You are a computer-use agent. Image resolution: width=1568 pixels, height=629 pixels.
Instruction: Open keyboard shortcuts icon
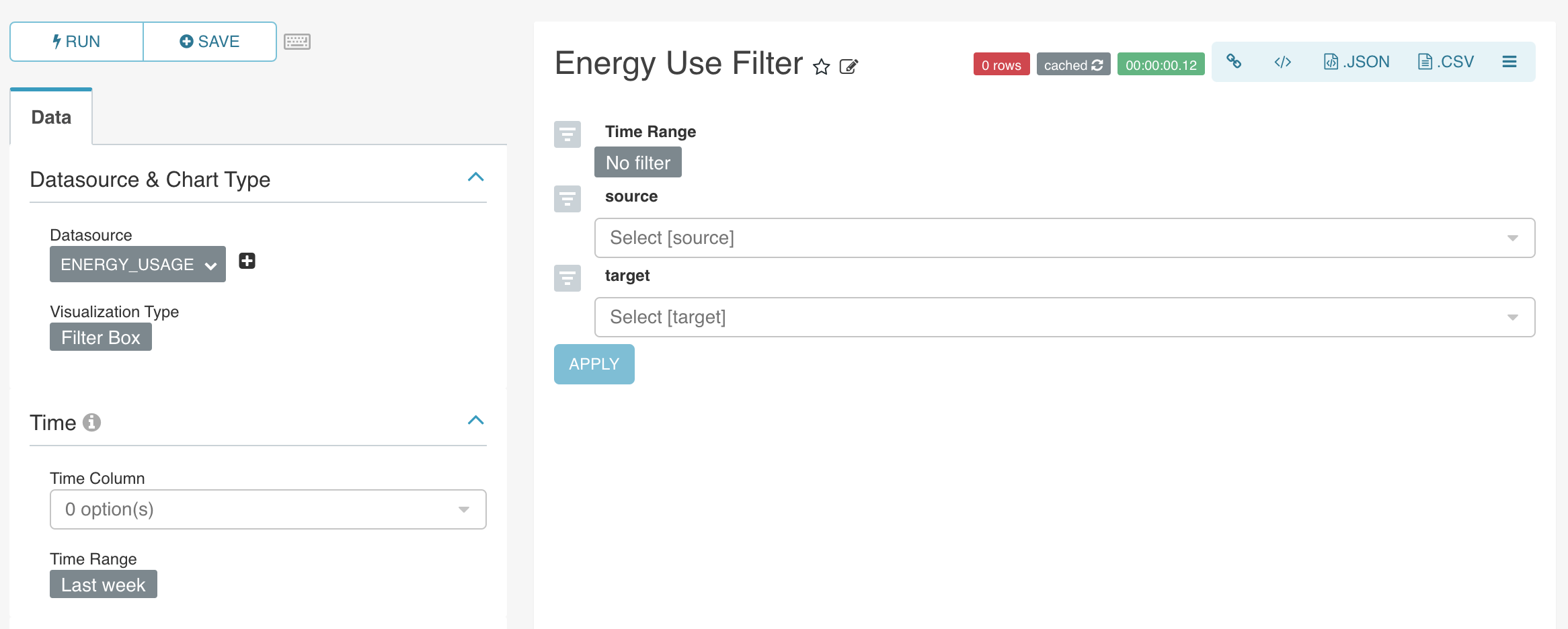click(x=297, y=42)
